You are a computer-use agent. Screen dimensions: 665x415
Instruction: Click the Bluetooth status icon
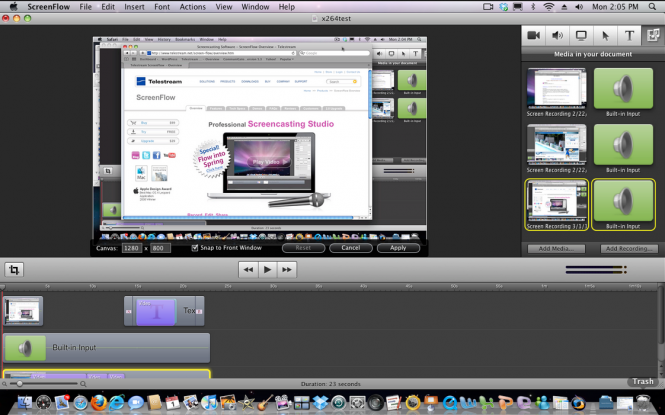534,7
